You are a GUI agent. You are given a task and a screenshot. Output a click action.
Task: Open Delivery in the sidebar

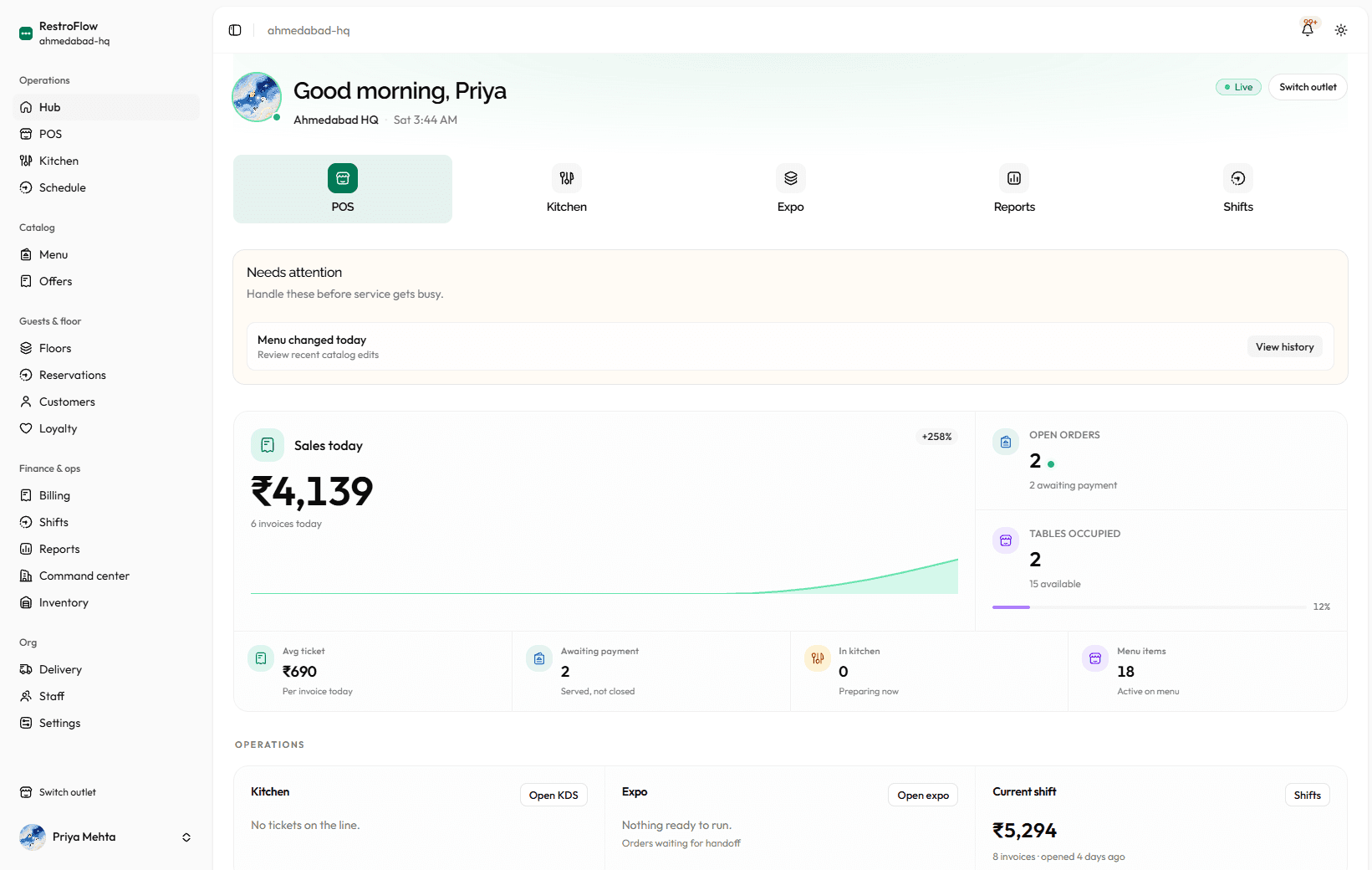tap(106, 669)
